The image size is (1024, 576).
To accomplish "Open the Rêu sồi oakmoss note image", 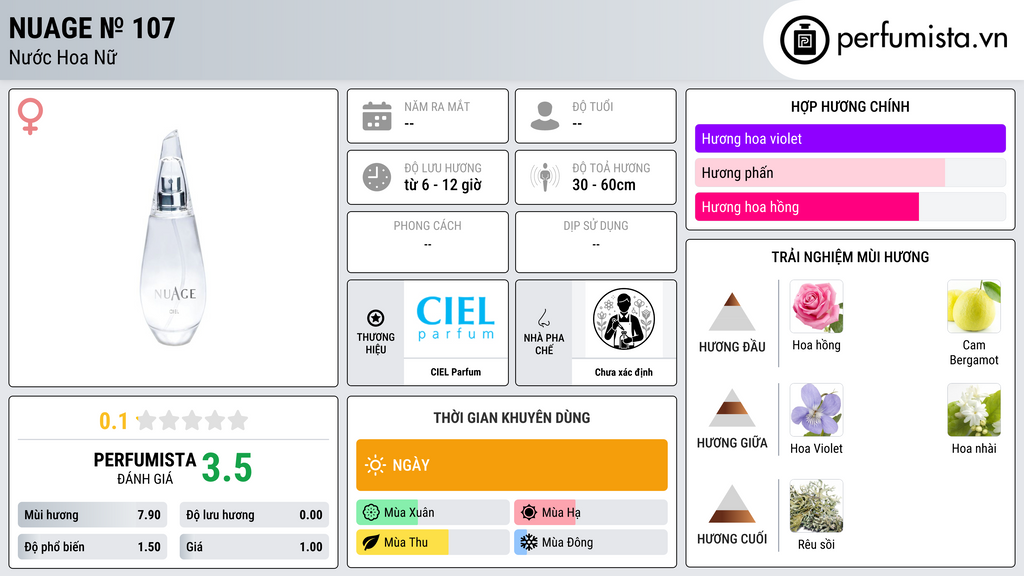I will pyautogui.click(x=816, y=506).
